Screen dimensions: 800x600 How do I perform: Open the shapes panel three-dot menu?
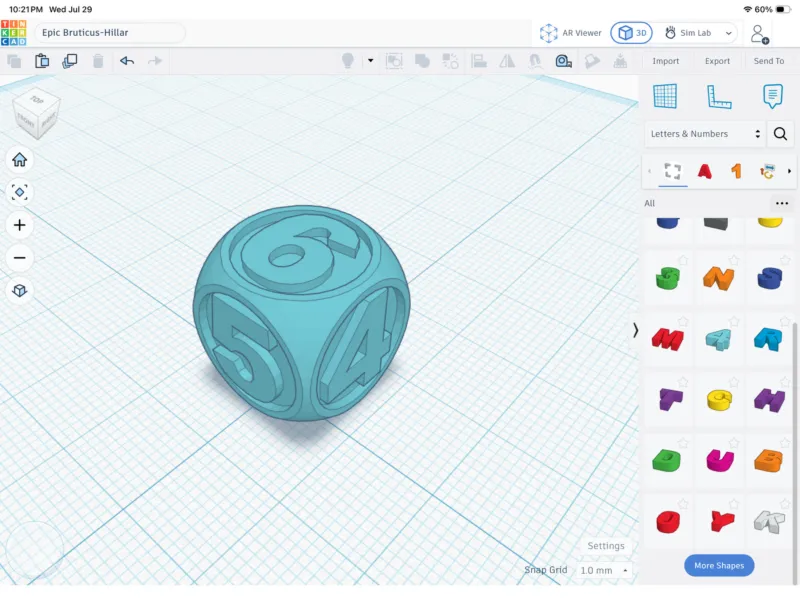(x=782, y=204)
